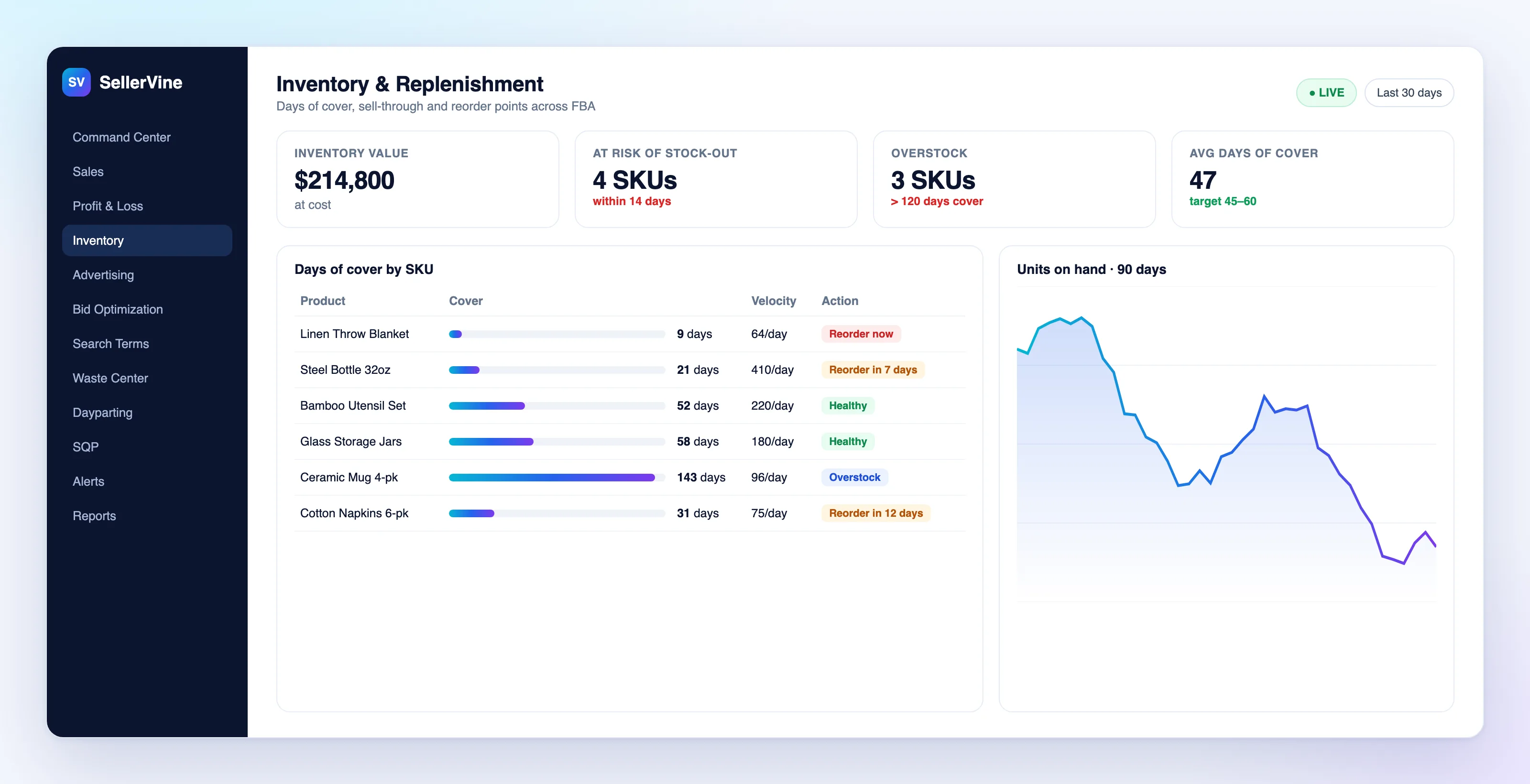Select Glass Storage Jars product

pyautogui.click(x=350, y=442)
